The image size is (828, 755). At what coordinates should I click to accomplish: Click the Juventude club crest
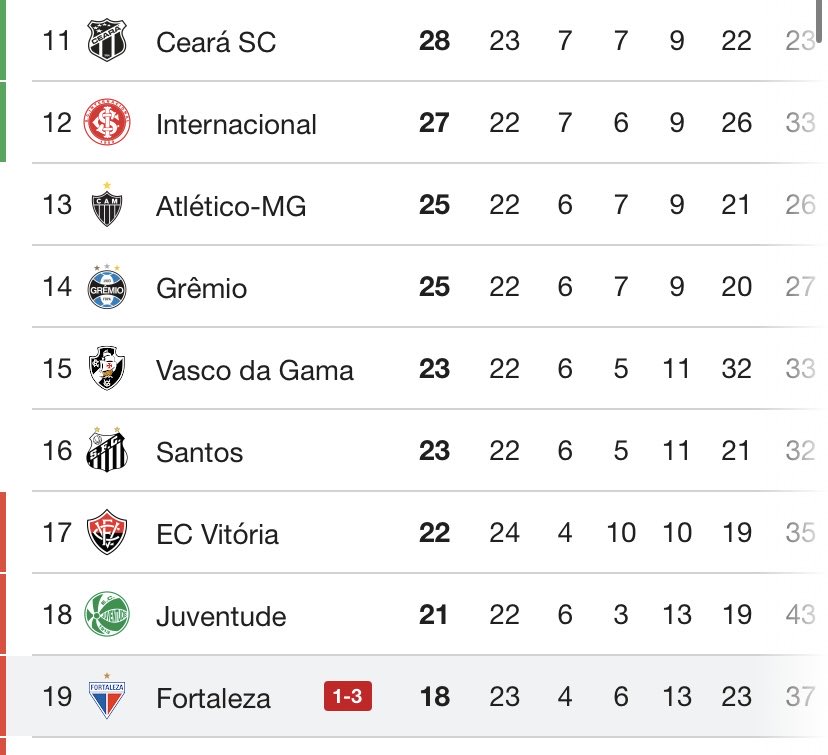[x=105, y=615]
